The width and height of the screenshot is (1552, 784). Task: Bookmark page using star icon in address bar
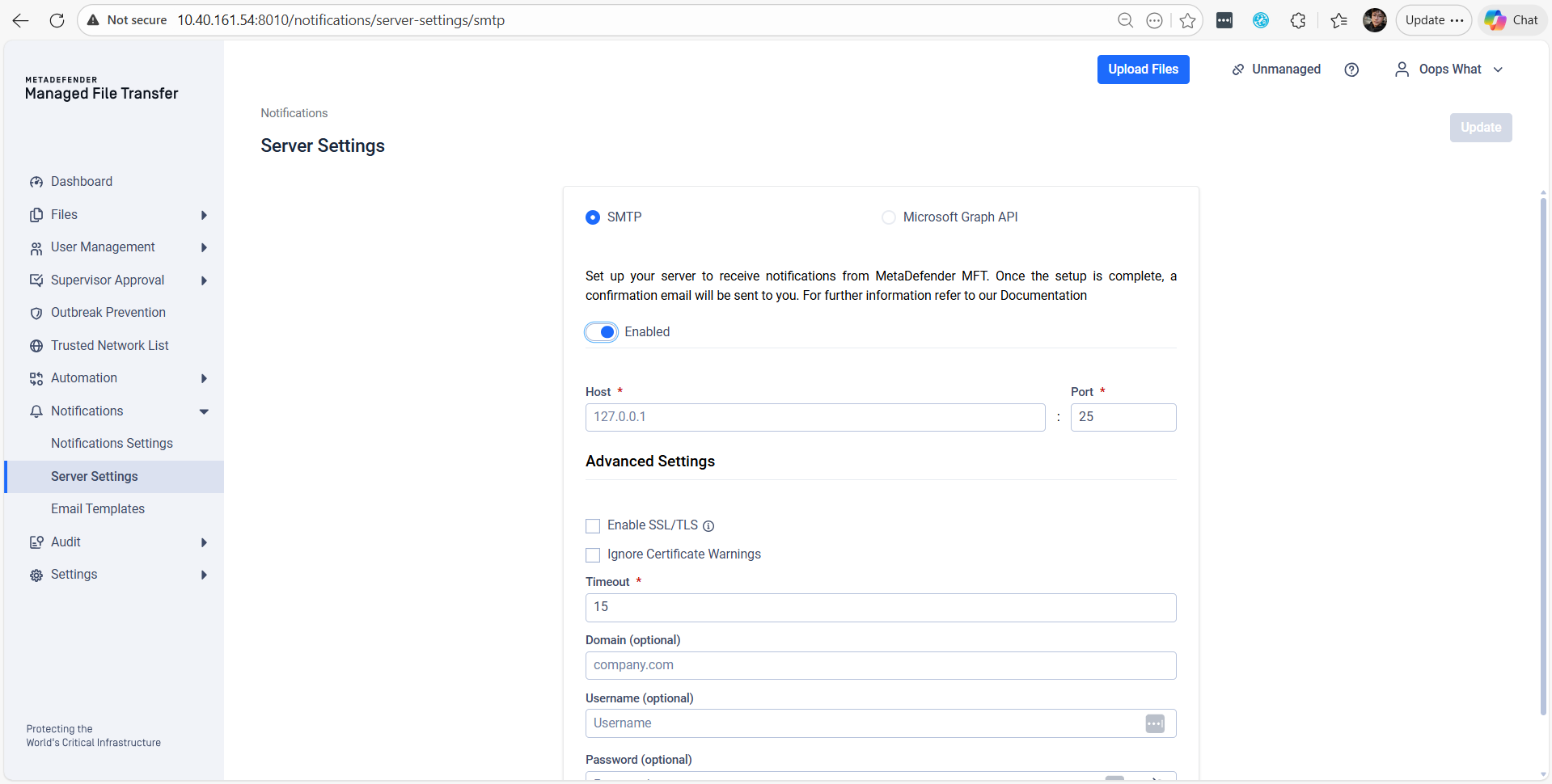pyautogui.click(x=1187, y=20)
